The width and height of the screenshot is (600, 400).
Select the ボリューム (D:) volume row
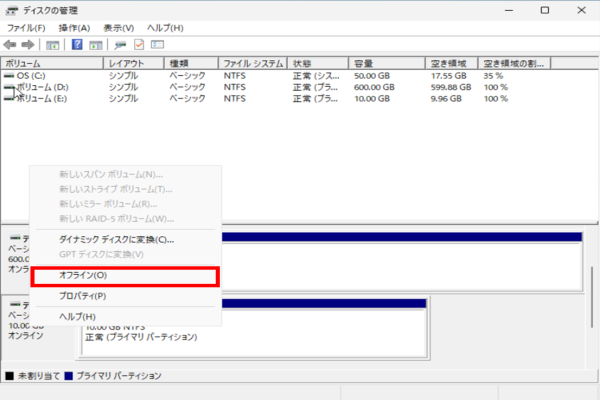click(x=38, y=87)
